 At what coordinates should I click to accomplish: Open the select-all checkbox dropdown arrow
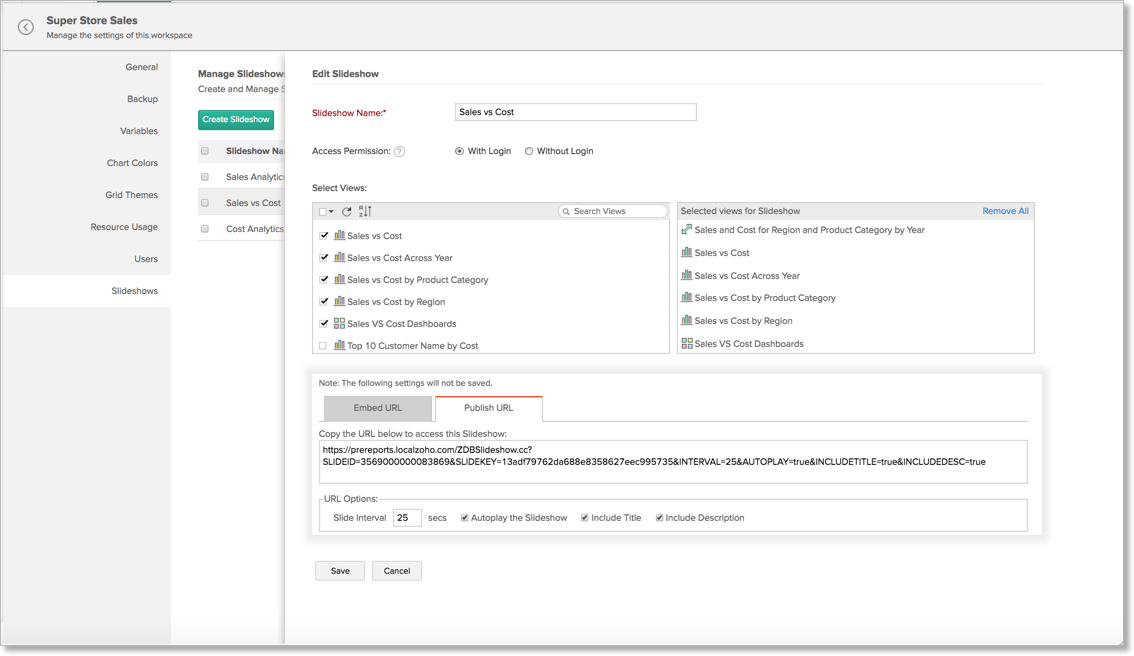(x=331, y=212)
